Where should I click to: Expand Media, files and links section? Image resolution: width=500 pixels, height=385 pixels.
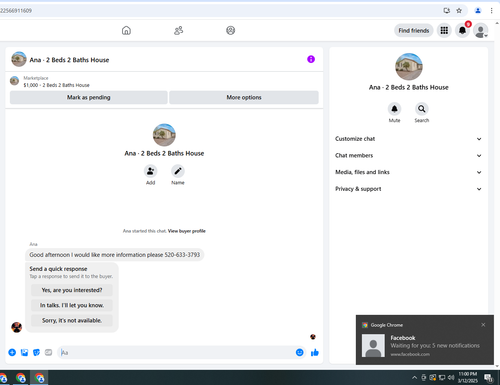408,172
